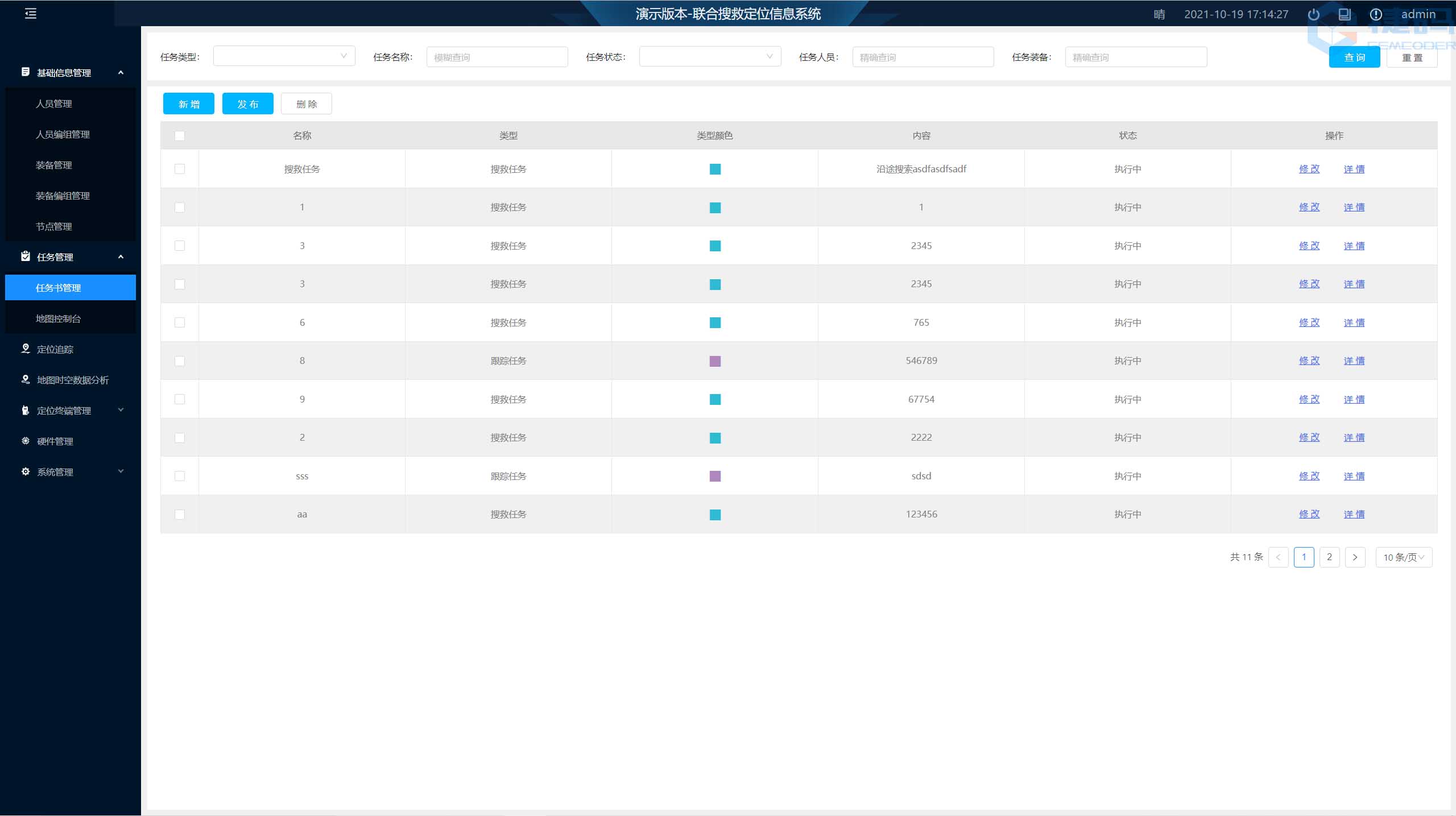Screen dimensions: 1456x816
Task: Go to 人员管理 in sidebar
Action: 54,103
